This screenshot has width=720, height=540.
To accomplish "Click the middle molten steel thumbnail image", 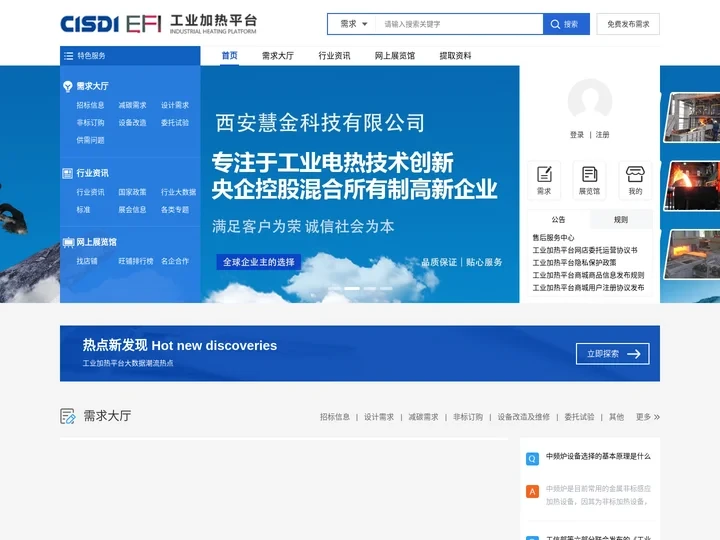I will (x=692, y=186).
